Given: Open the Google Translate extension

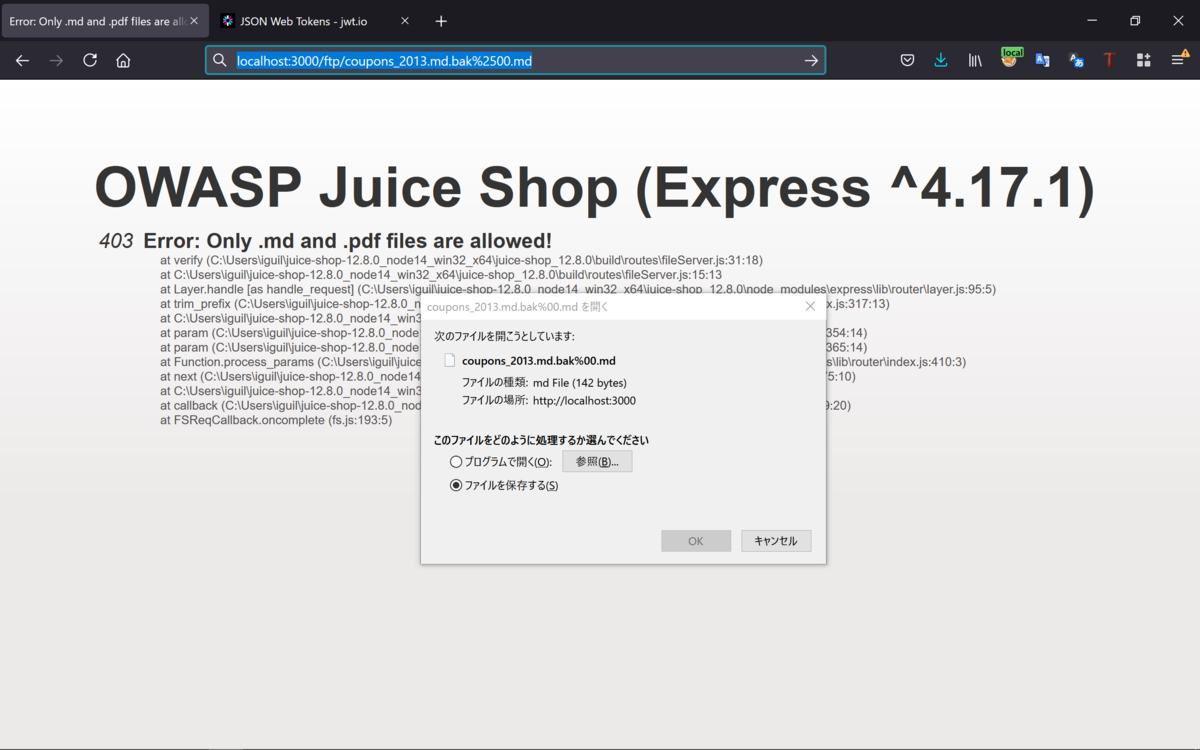Looking at the screenshot, I should [1043, 60].
